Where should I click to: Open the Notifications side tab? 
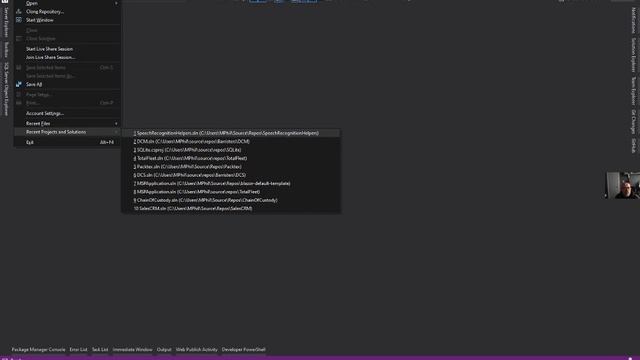(x=634, y=21)
